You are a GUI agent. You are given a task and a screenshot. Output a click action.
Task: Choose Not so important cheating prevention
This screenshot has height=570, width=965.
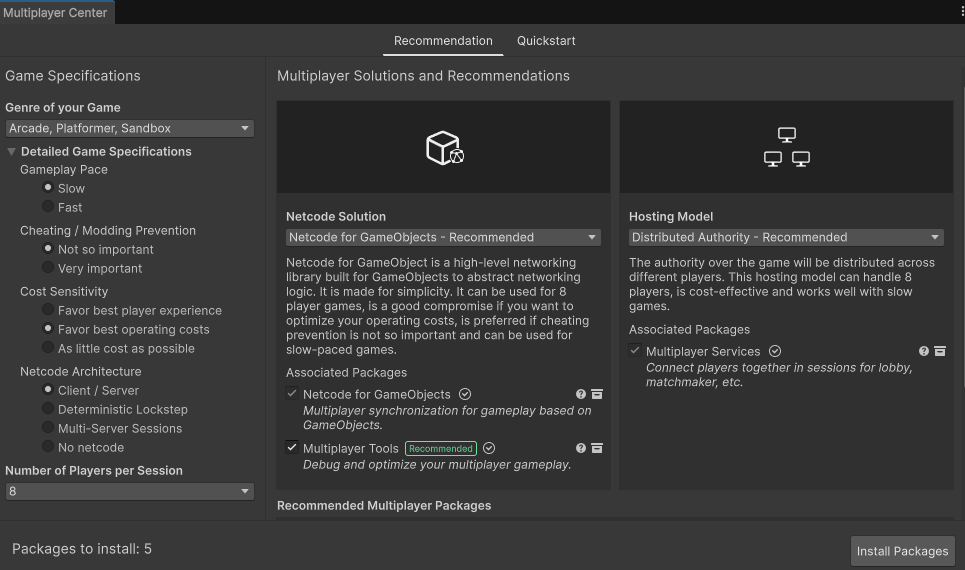coord(48,249)
